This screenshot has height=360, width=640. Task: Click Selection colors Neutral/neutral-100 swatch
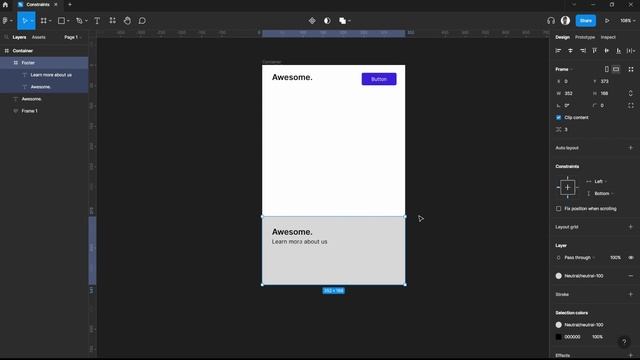click(558, 325)
